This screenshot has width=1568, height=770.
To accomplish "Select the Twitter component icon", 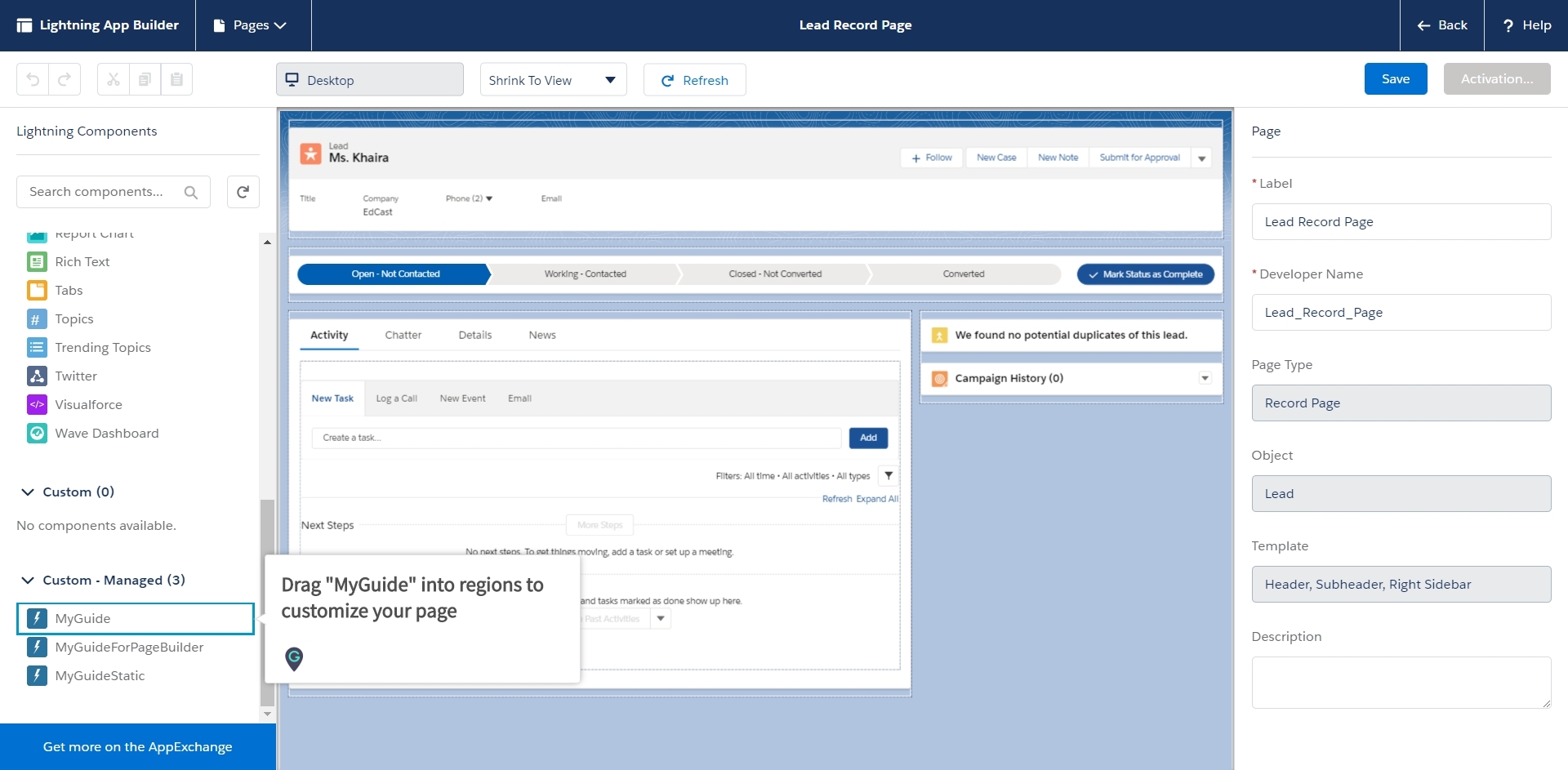I will (x=37, y=376).
